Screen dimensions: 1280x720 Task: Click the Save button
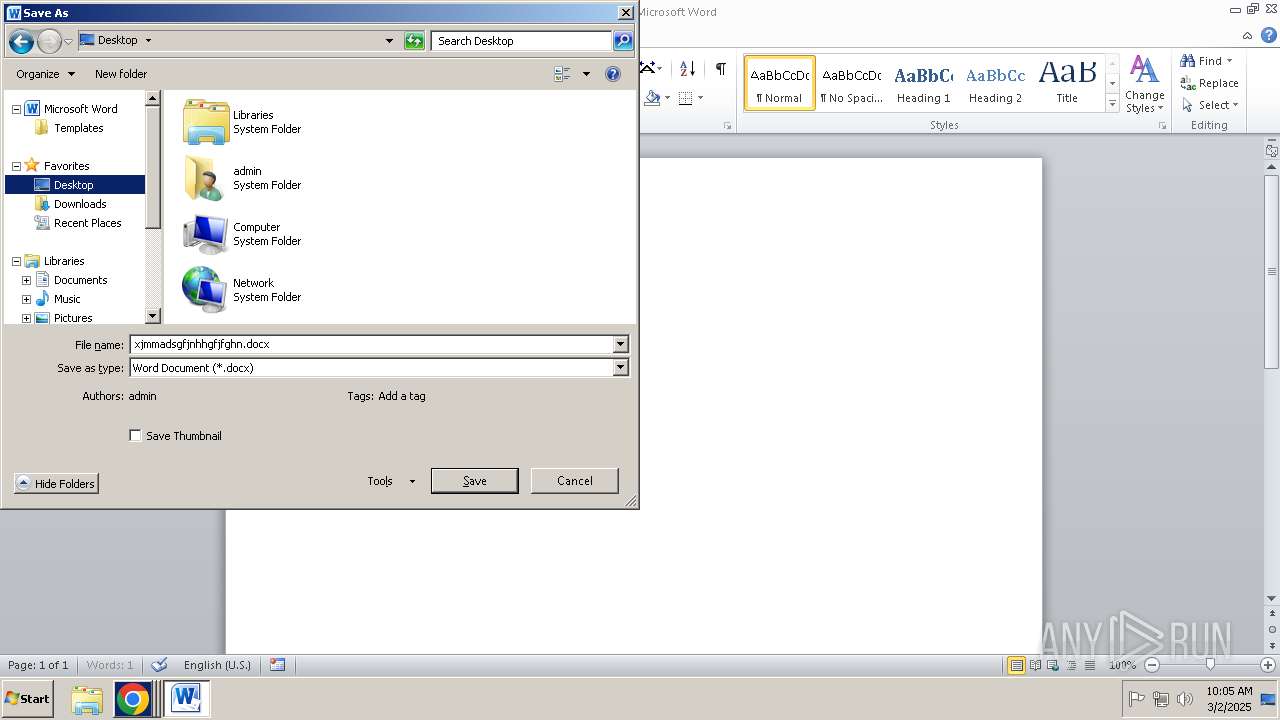475,481
